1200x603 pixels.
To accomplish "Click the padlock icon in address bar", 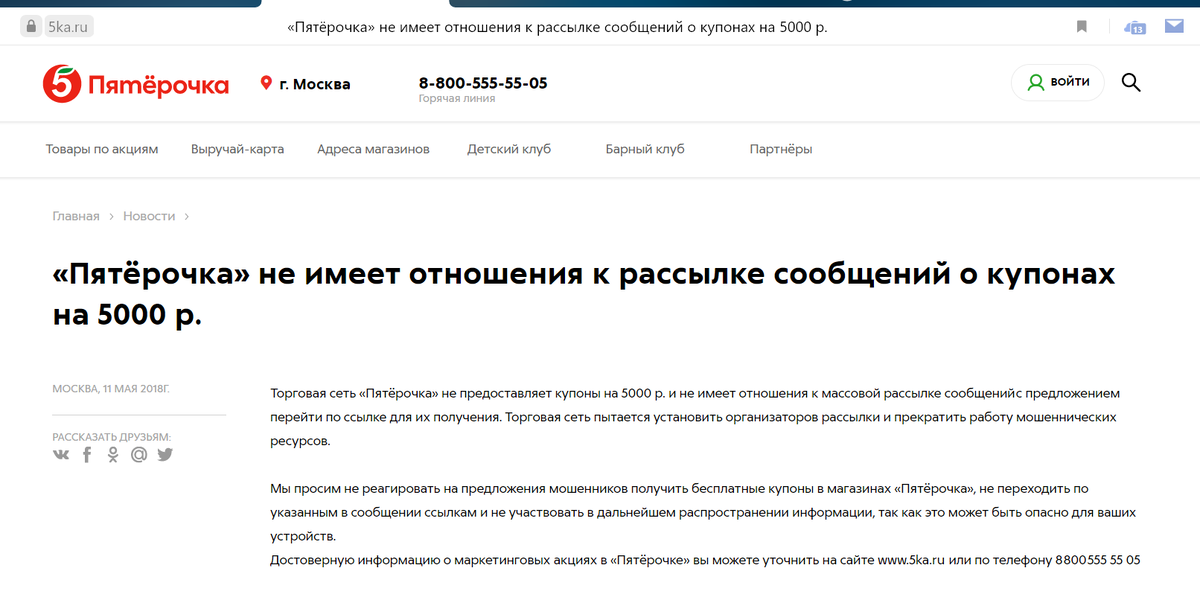I will click(x=30, y=27).
